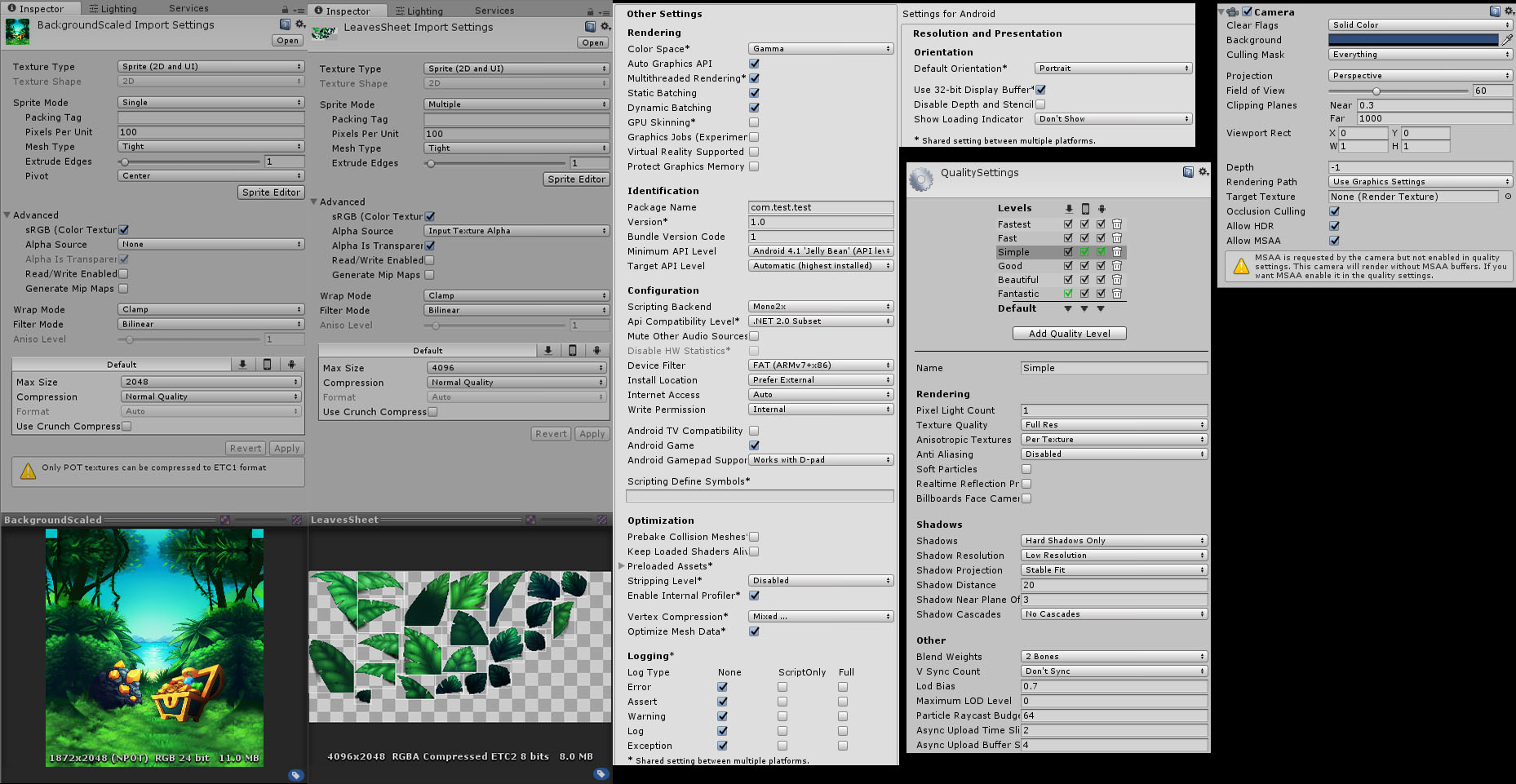
Task: Select the standalone download tab in LeavesSheet settings
Action: 548,351
